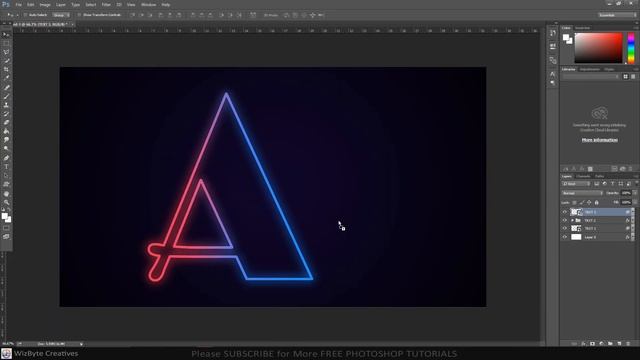Select the Paint Bucket tool

tap(6, 131)
